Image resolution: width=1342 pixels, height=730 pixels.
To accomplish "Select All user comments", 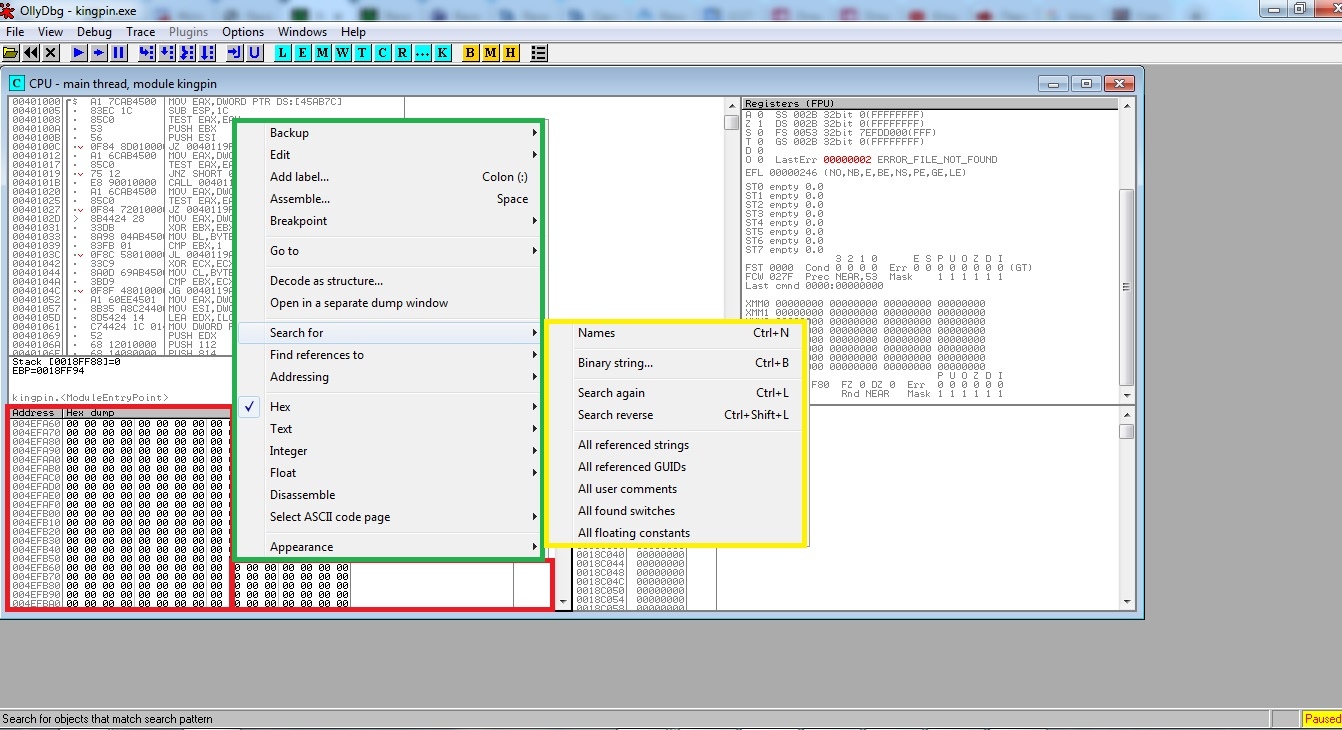I will pos(675,489).
